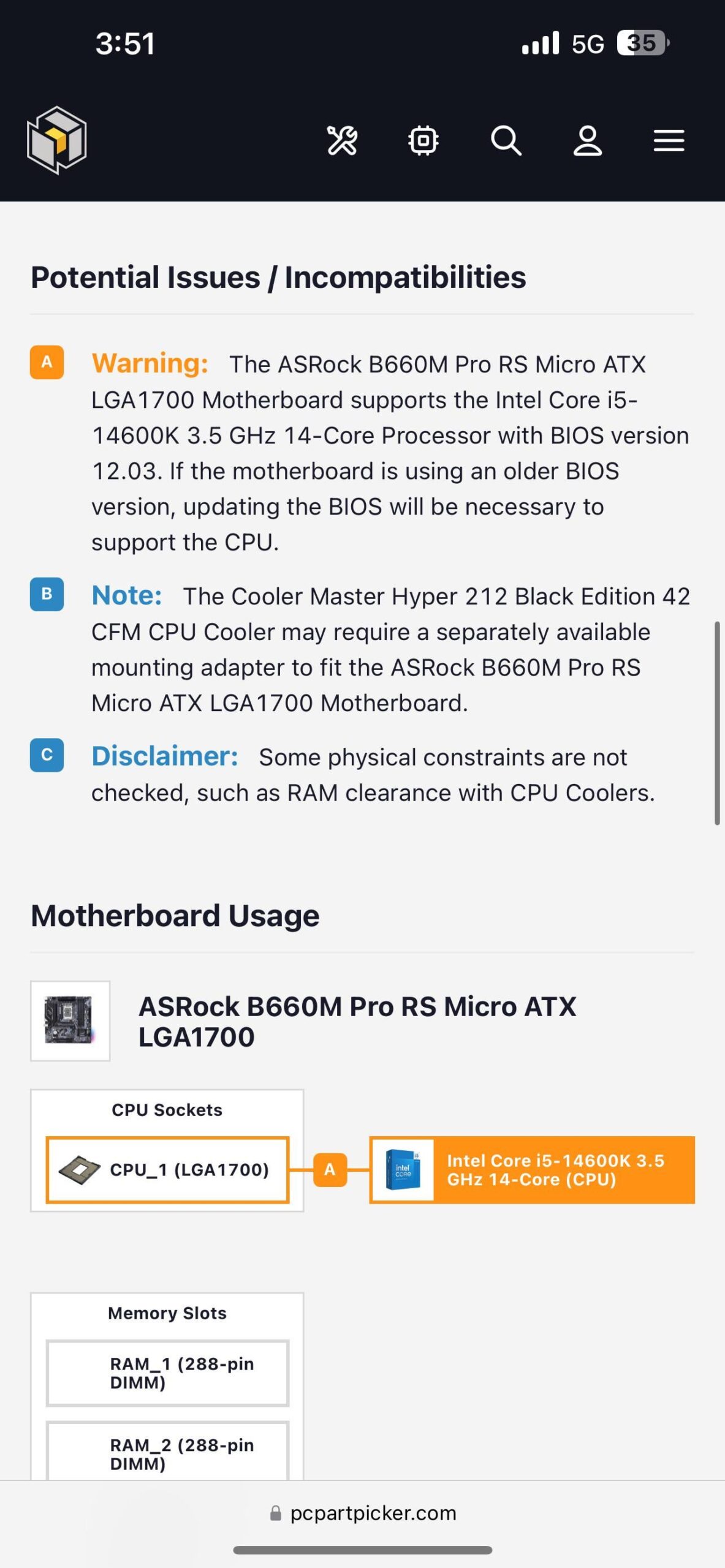This screenshot has height=1568, width=725.
Task: Tap the blue B note badge
Action: click(47, 594)
